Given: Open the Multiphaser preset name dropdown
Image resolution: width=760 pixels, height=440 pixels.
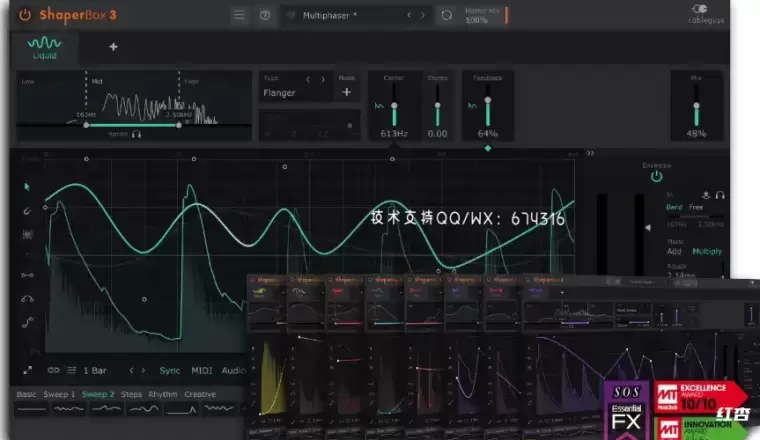Looking at the screenshot, I should pyautogui.click(x=330, y=16).
